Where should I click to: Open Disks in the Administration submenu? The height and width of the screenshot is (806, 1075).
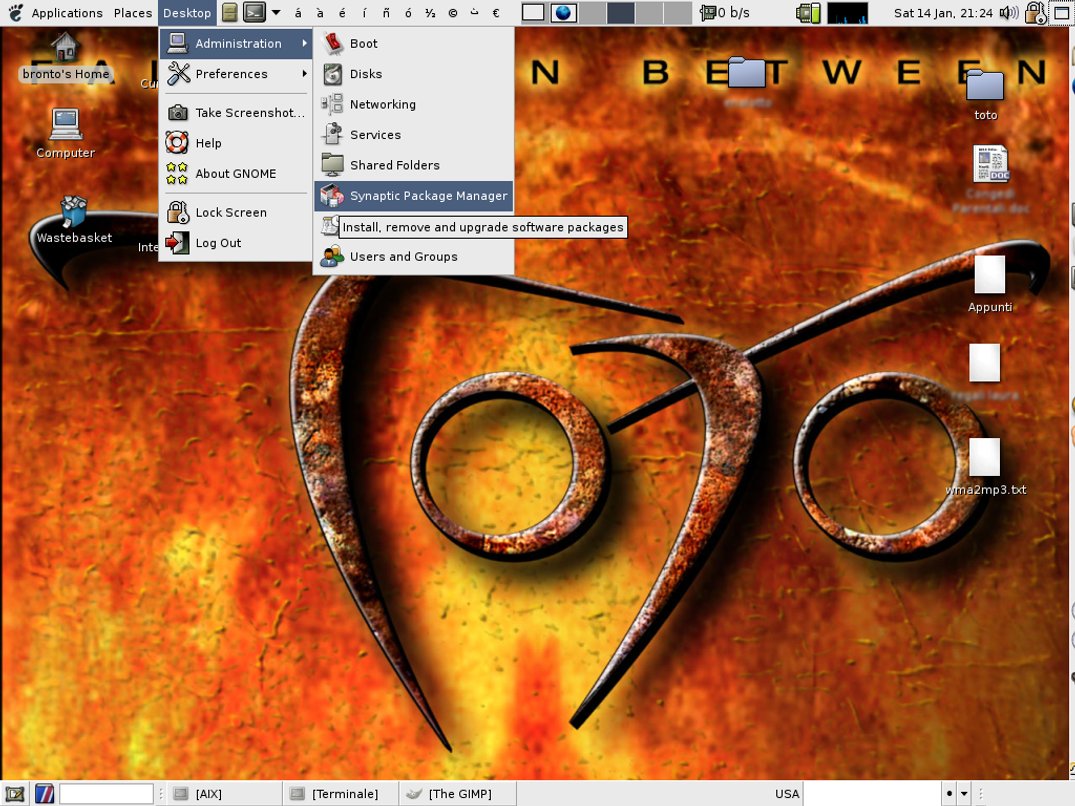[x=413, y=73]
